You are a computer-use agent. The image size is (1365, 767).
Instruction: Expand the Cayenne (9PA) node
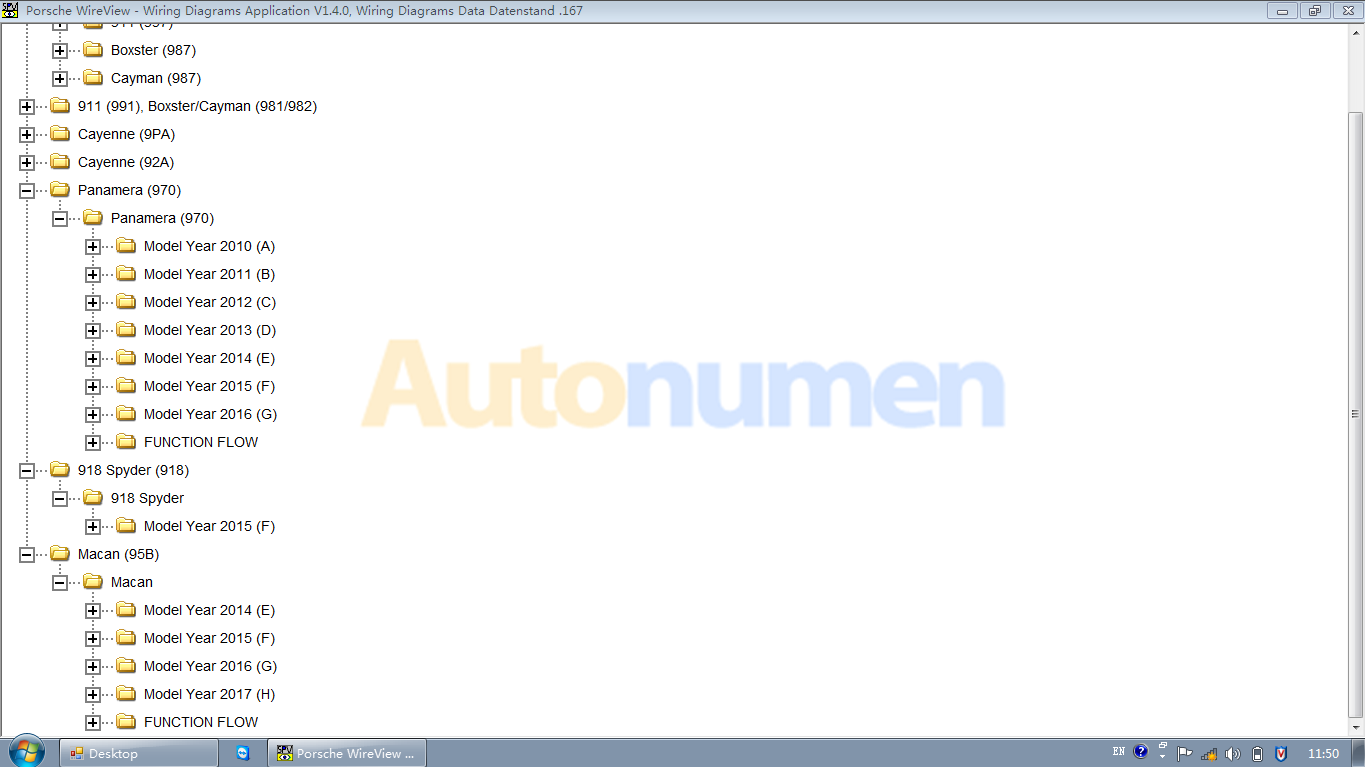point(27,134)
